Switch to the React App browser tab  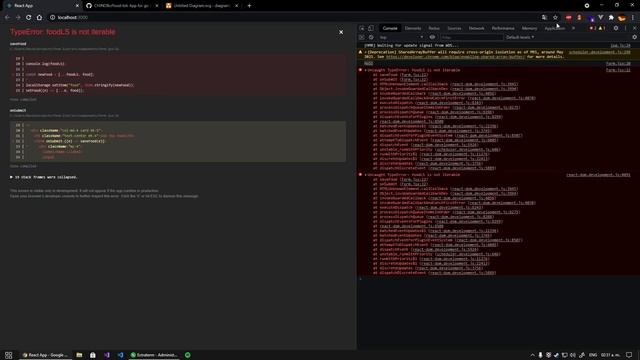[41, 6]
